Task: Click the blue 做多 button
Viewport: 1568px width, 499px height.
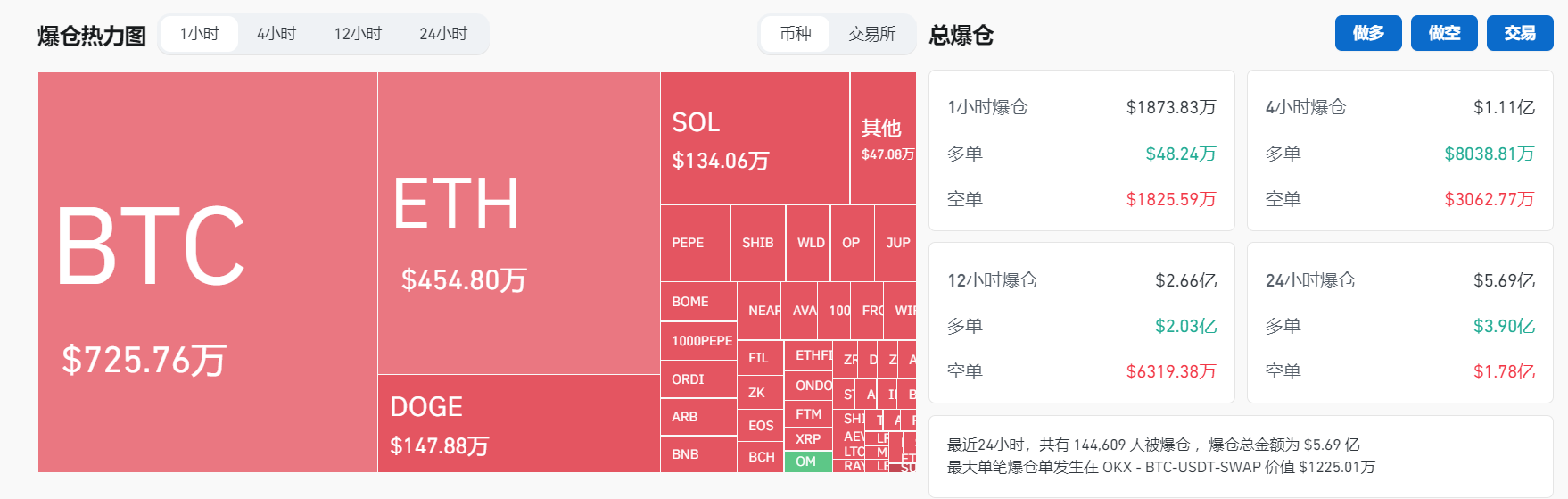Action: tap(1367, 33)
